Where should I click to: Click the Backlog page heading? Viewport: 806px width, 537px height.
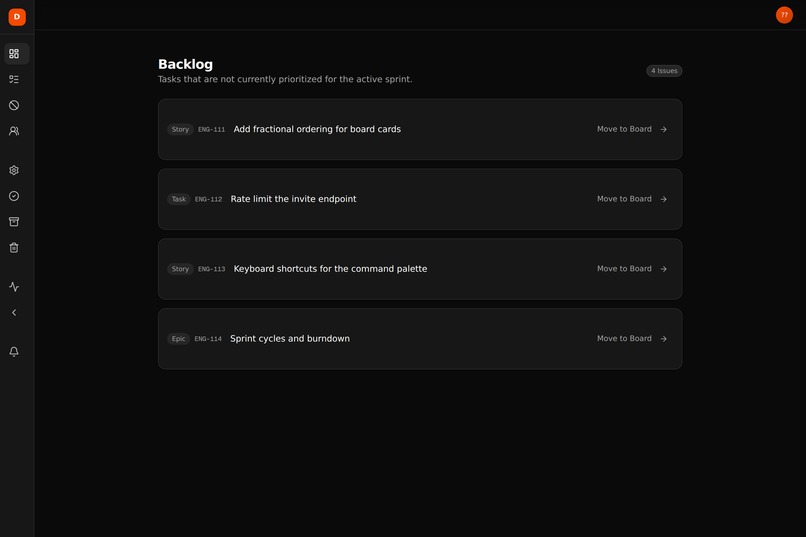[185, 64]
